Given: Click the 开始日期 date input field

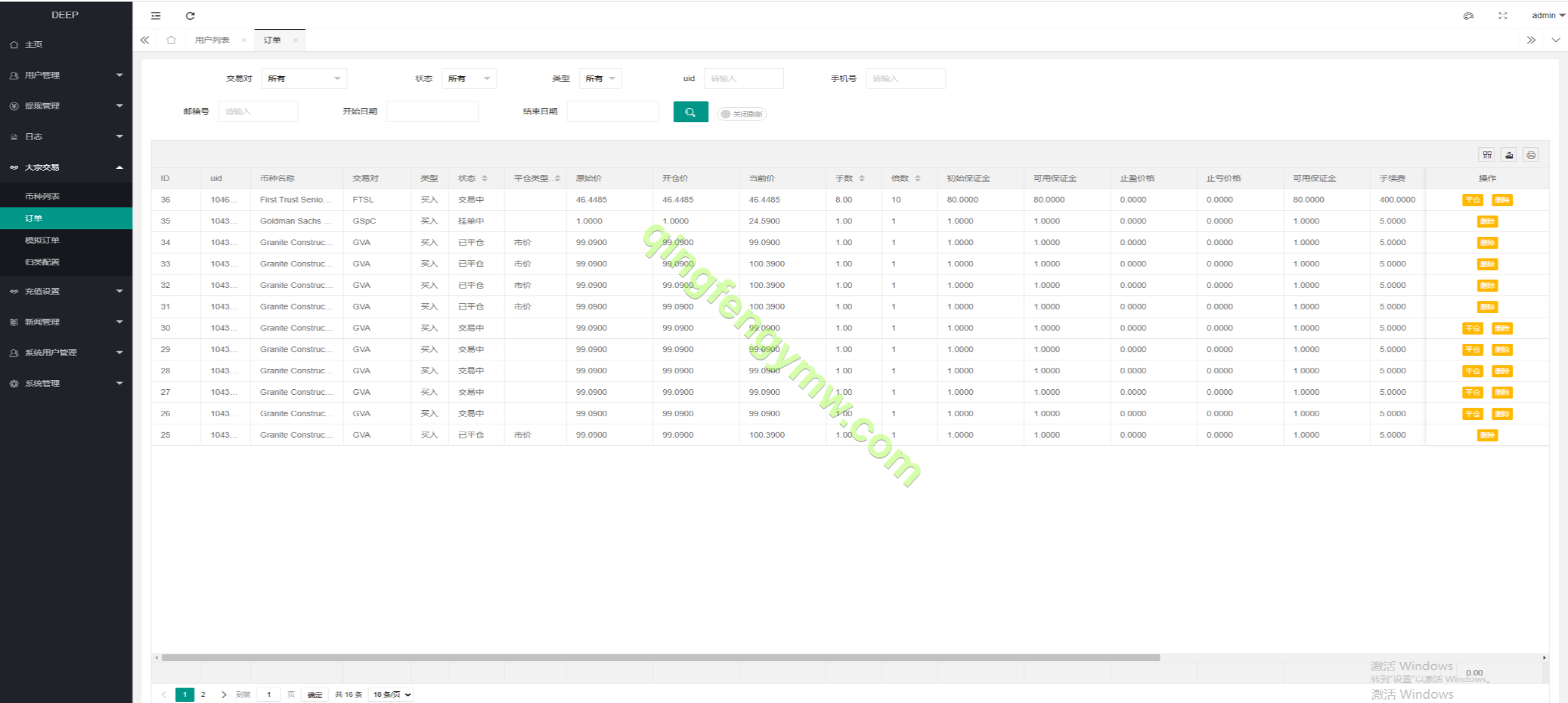Looking at the screenshot, I should point(432,112).
